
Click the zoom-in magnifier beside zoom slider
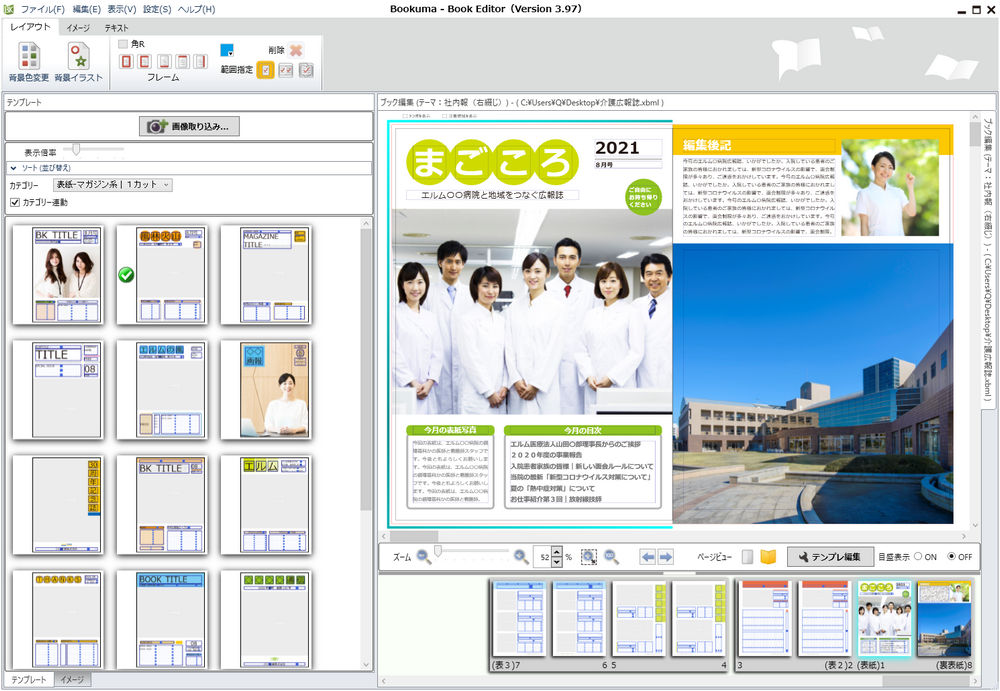[521, 557]
